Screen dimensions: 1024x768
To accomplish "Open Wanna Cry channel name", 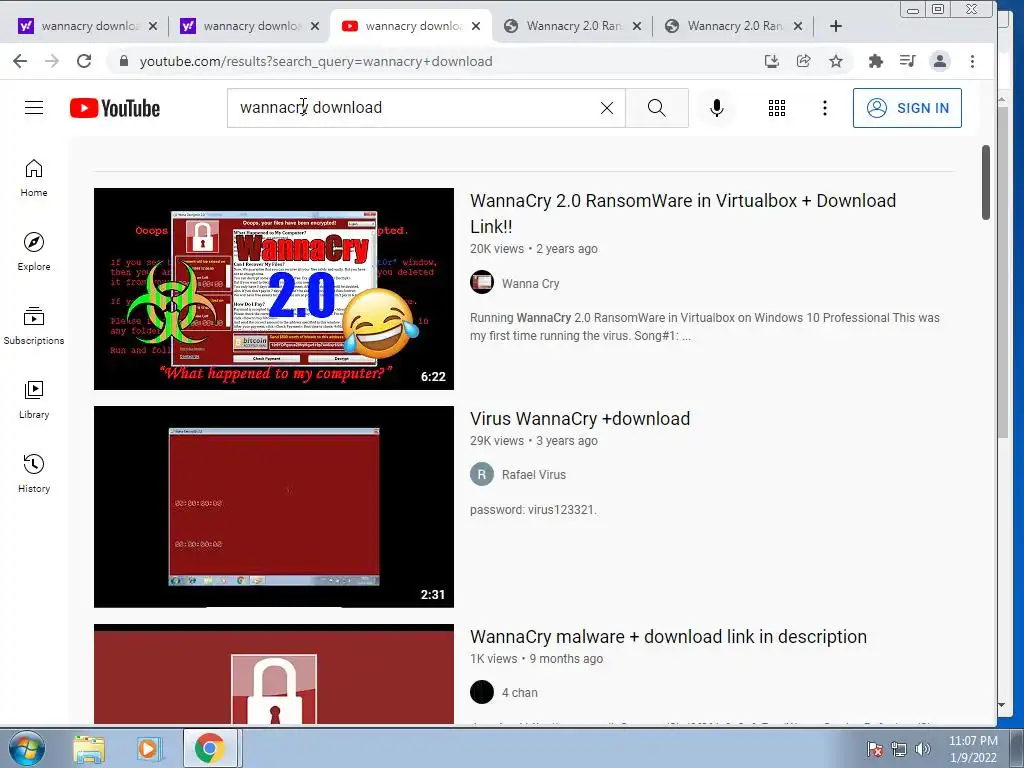I will click(530, 283).
